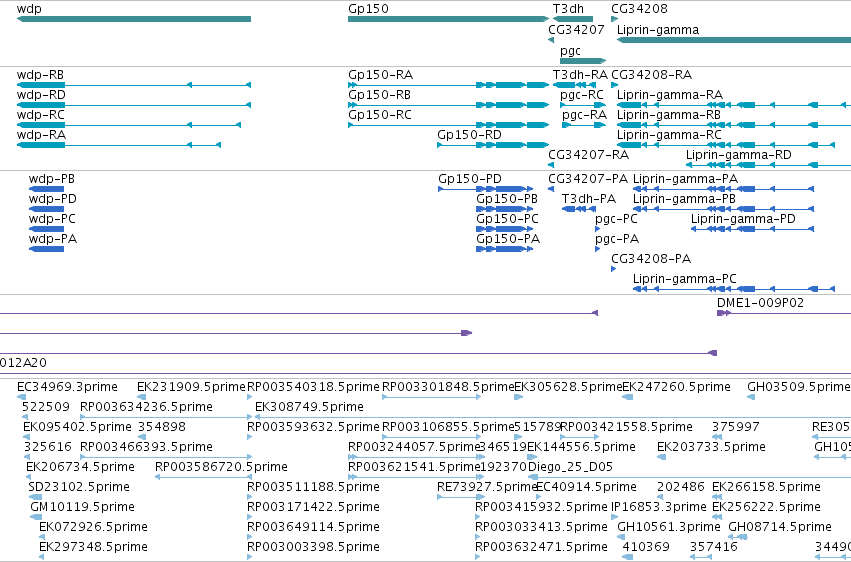
Task: Open the RP003003398.5prime EST label
Action: [x=313, y=548]
